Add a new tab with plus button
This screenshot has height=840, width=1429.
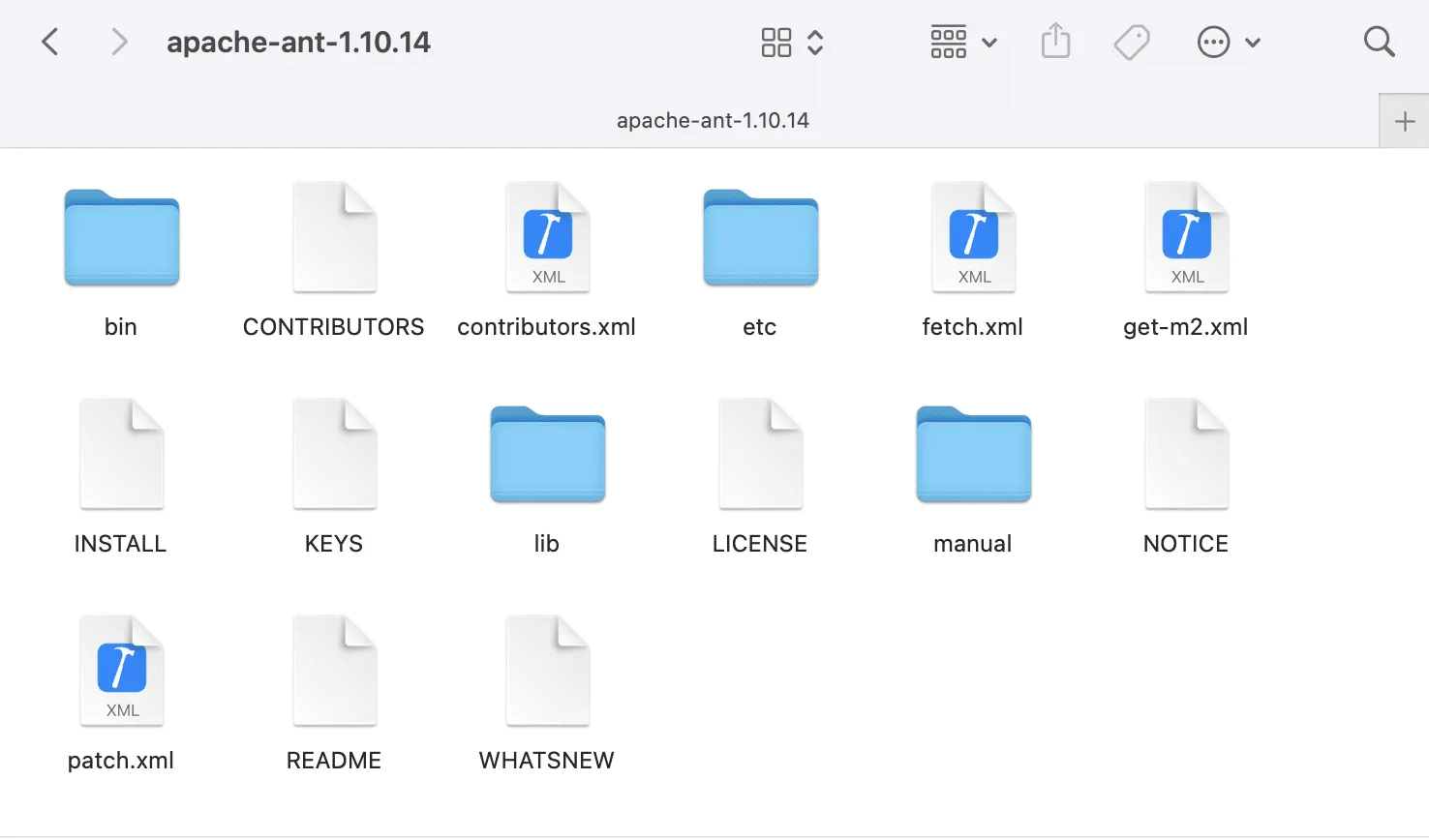pyautogui.click(x=1405, y=121)
